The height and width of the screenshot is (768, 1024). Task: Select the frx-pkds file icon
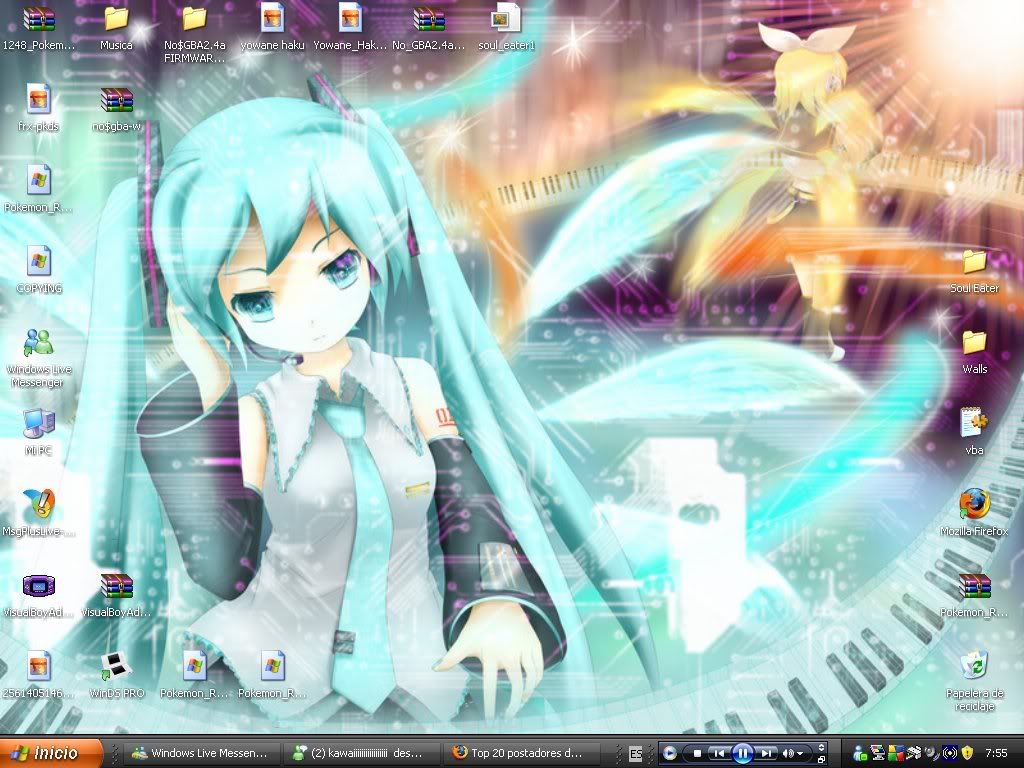point(39,99)
